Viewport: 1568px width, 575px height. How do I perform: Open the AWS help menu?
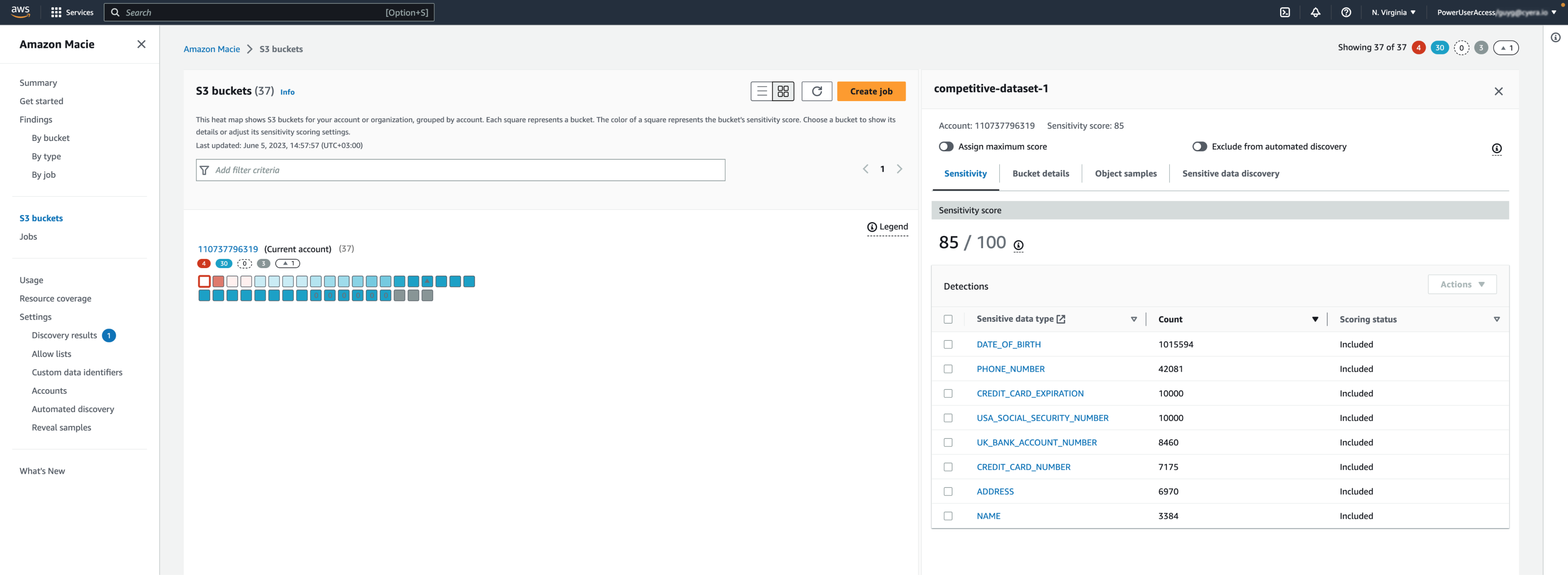[1346, 12]
